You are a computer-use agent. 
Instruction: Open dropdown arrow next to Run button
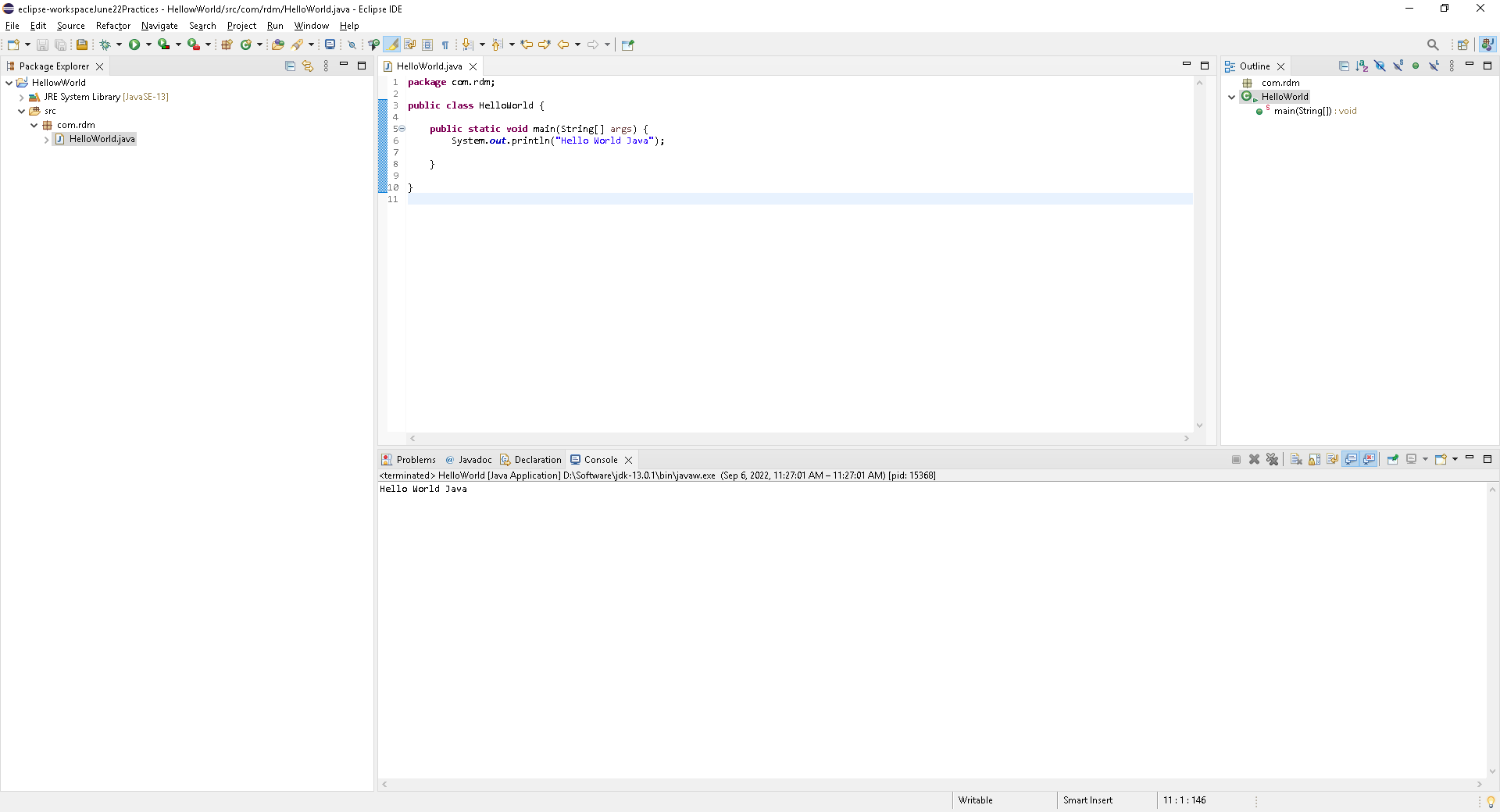(x=148, y=45)
